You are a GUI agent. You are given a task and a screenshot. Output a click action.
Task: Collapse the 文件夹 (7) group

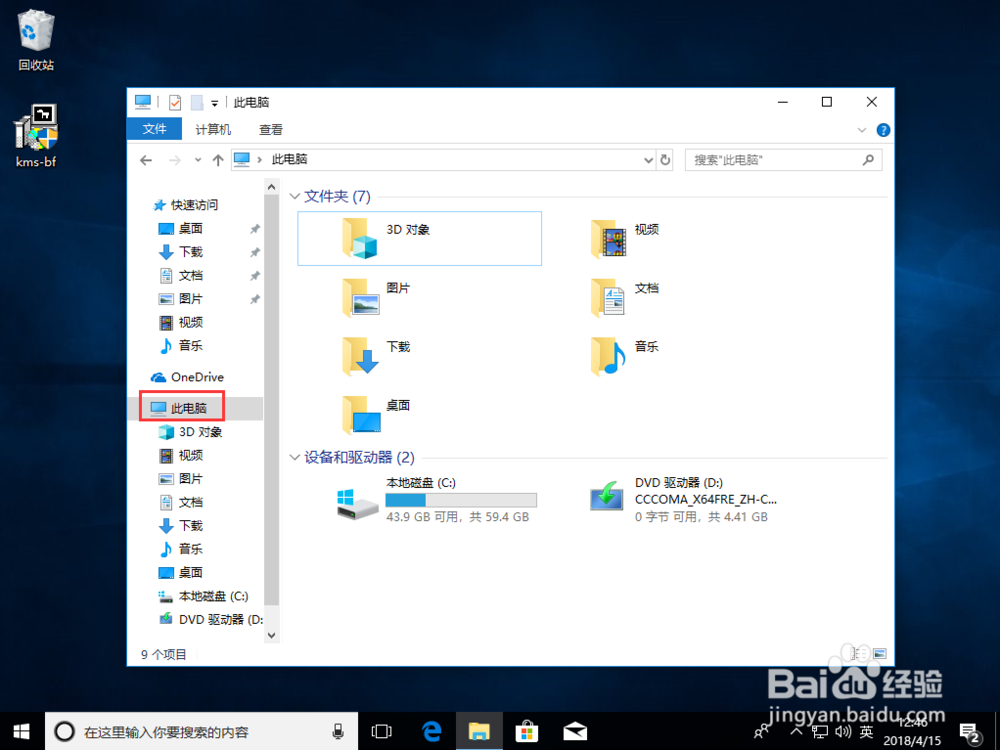point(295,196)
